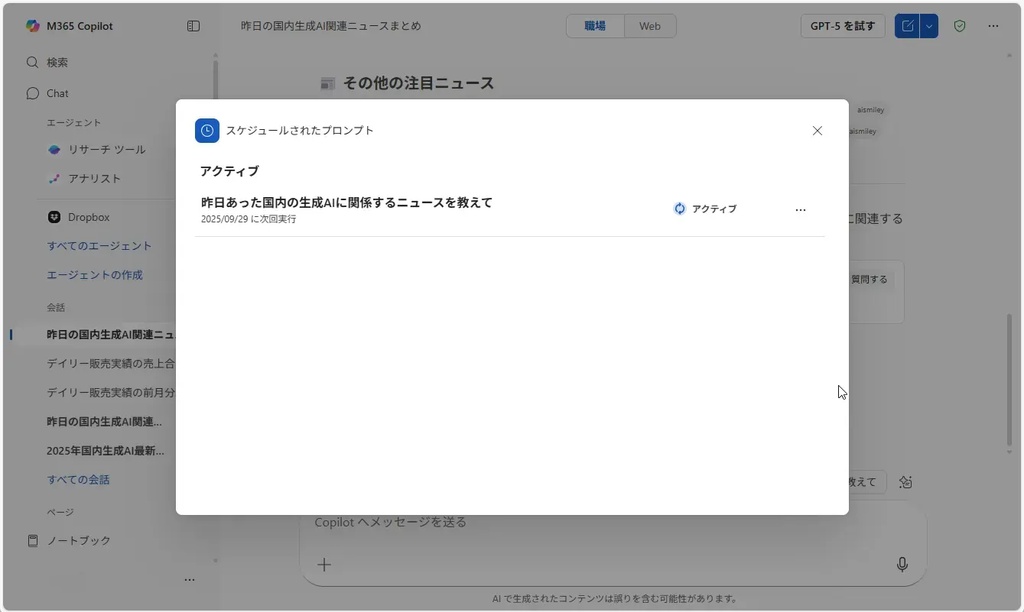Click the chat vertical scrollbar
The height and width of the screenshot is (612, 1024).
1008,380
